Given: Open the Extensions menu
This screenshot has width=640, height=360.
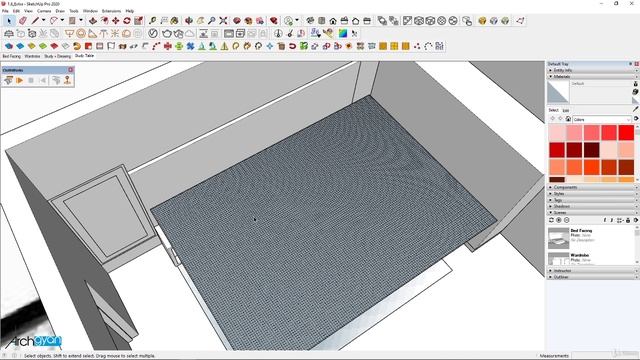Looking at the screenshot, I should click(x=111, y=11).
